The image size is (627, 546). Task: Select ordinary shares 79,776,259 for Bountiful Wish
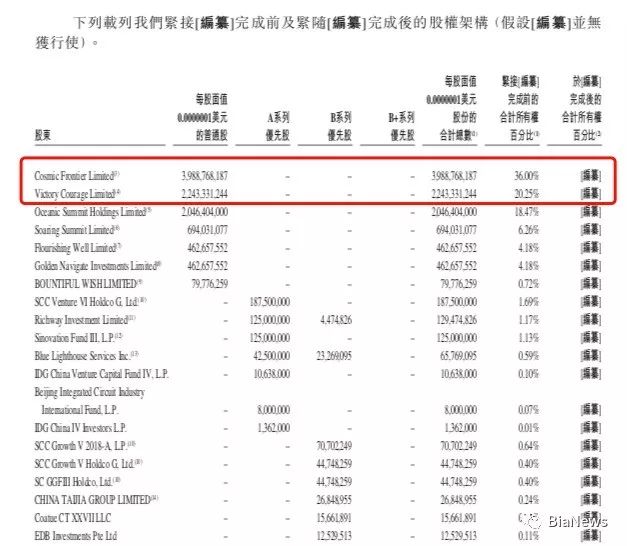pos(210,284)
